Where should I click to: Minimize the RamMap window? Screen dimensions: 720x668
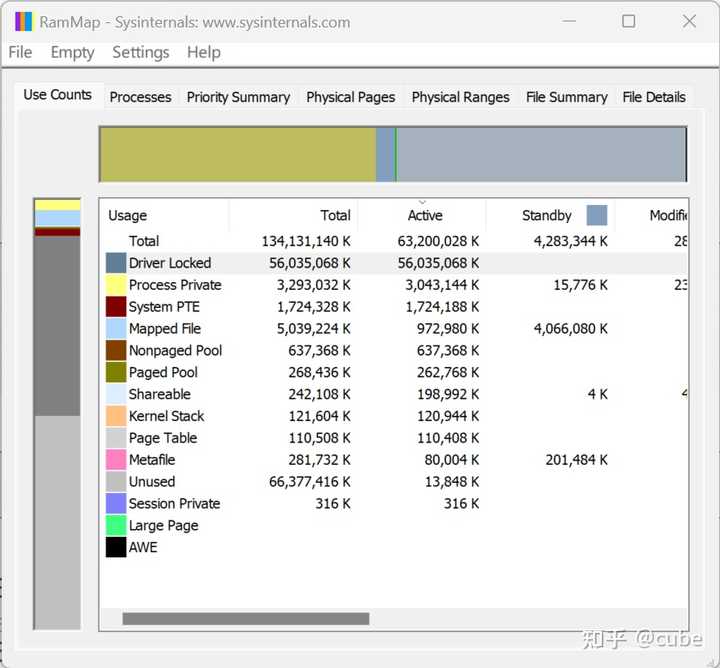(x=569, y=21)
